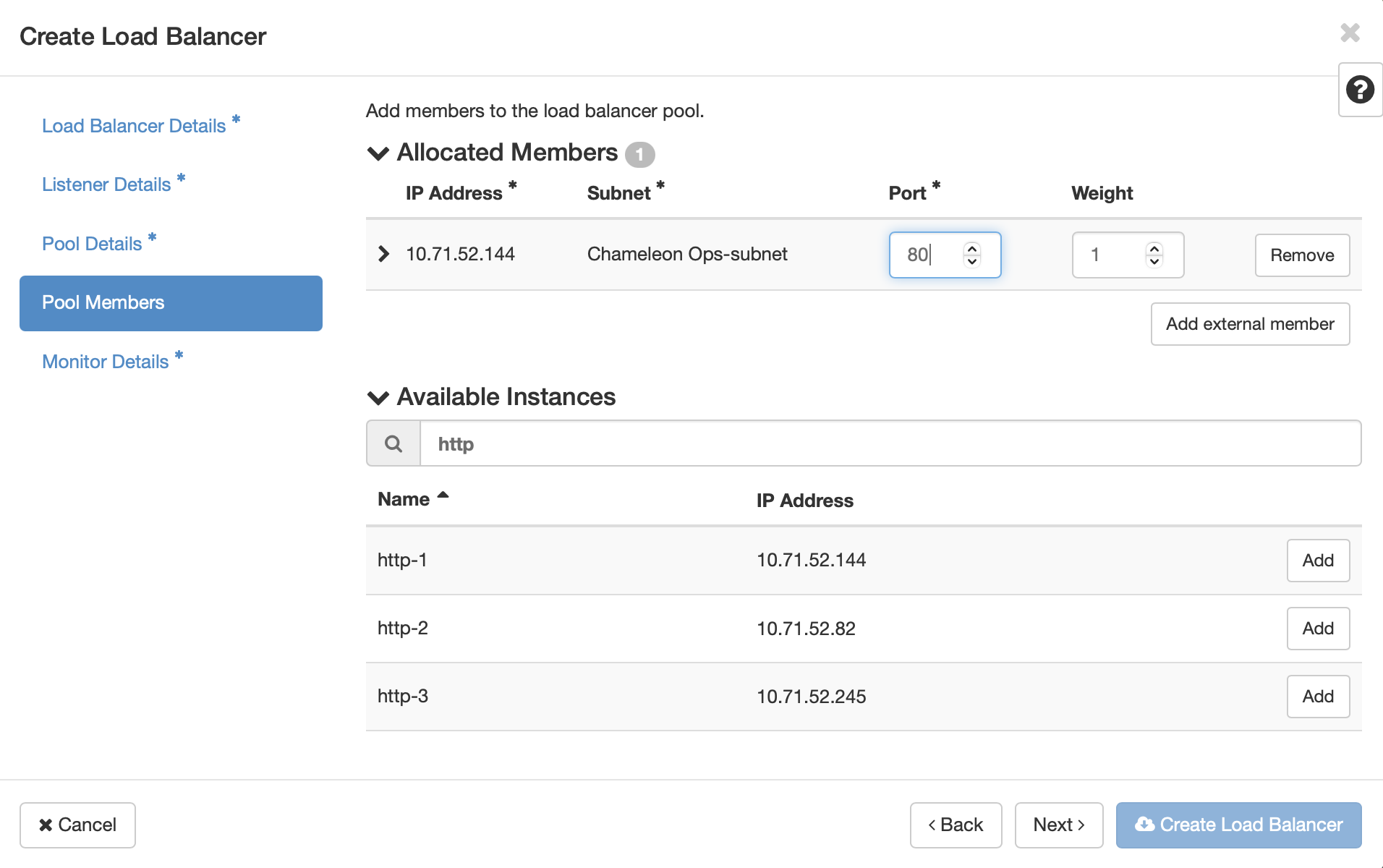The image size is (1383, 868).
Task: Remove the allocated member 10.71.52.144
Action: pyautogui.click(x=1302, y=255)
